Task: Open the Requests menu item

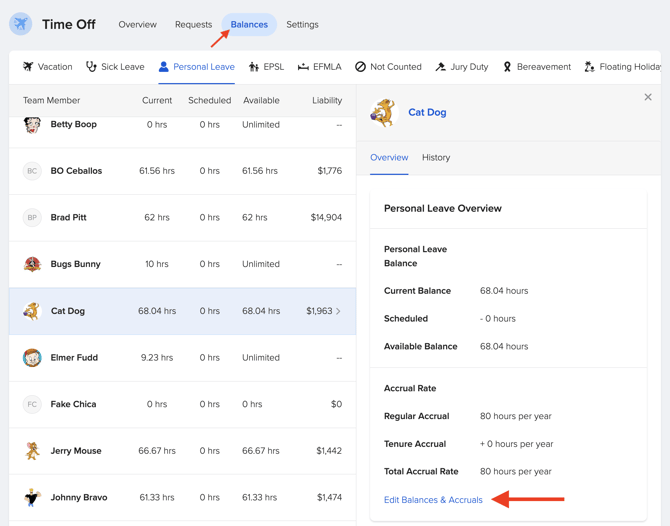Action: [x=193, y=24]
